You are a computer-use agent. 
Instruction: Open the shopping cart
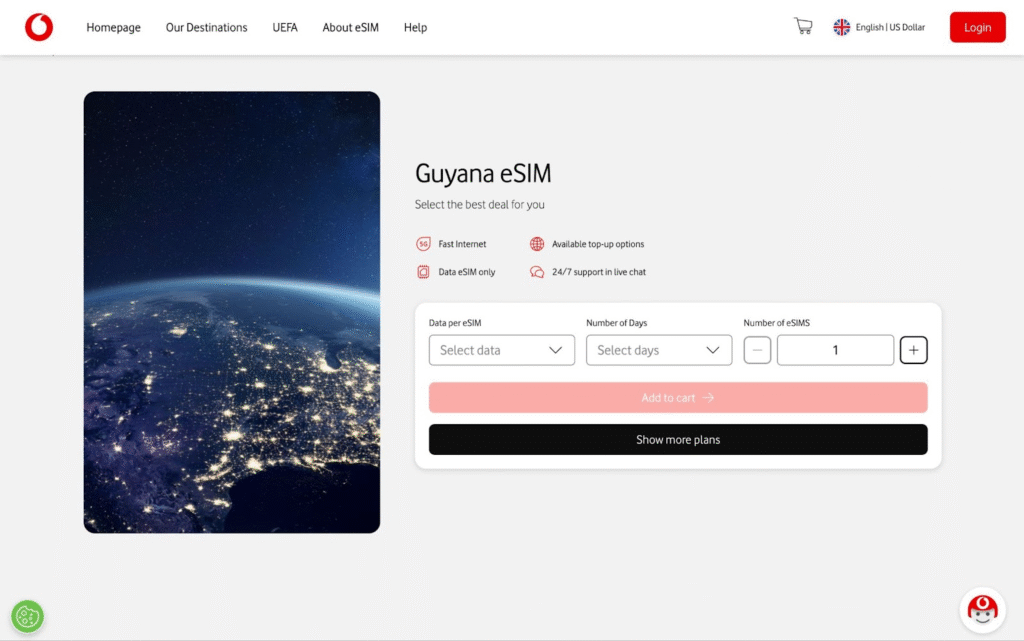[802, 26]
